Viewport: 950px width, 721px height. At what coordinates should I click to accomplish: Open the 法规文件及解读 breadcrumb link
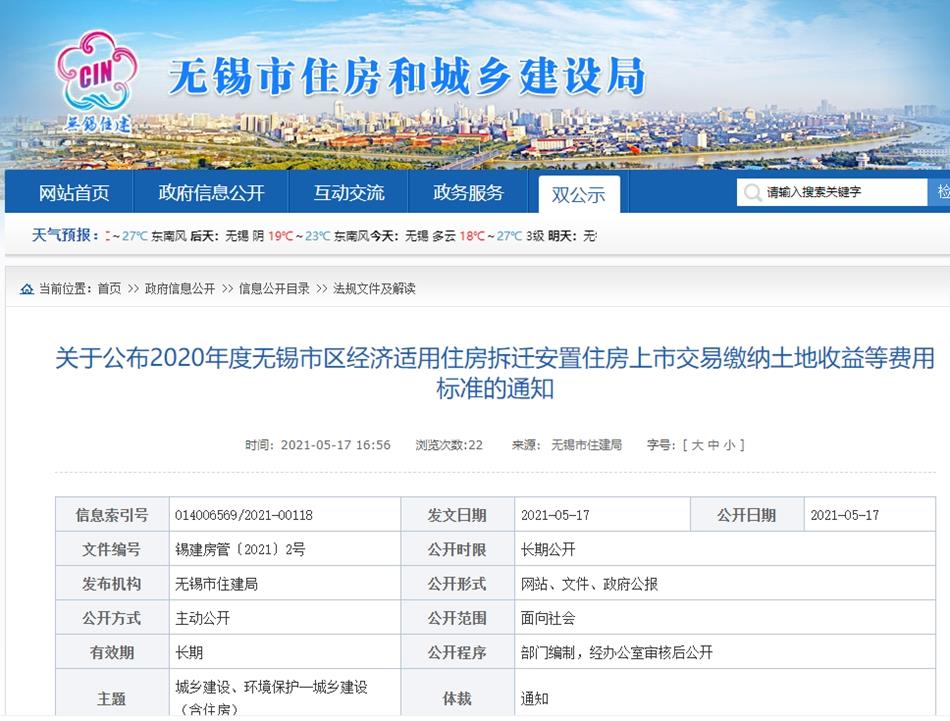(x=374, y=289)
